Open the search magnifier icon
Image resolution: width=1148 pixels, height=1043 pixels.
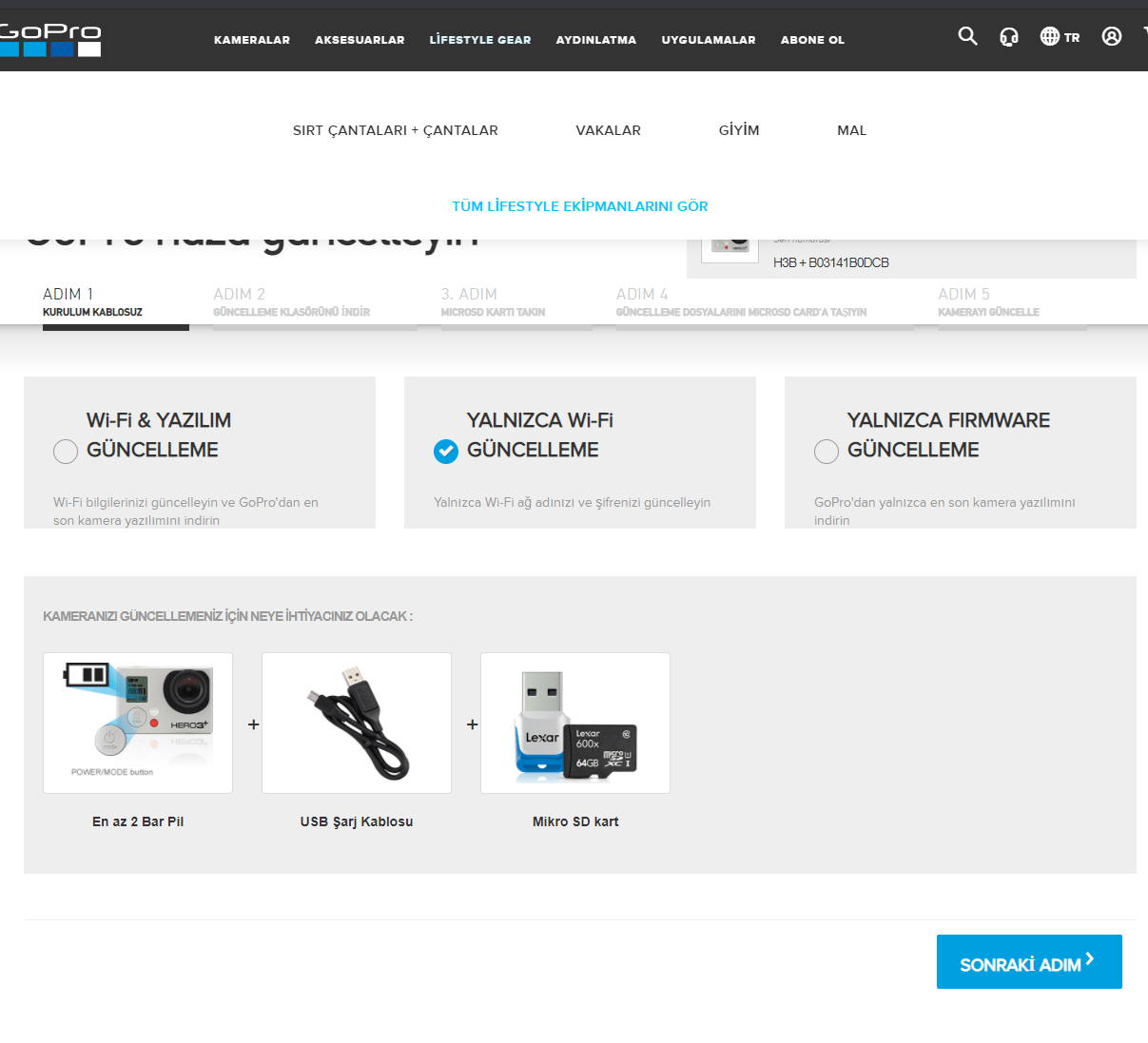(967, 36)
